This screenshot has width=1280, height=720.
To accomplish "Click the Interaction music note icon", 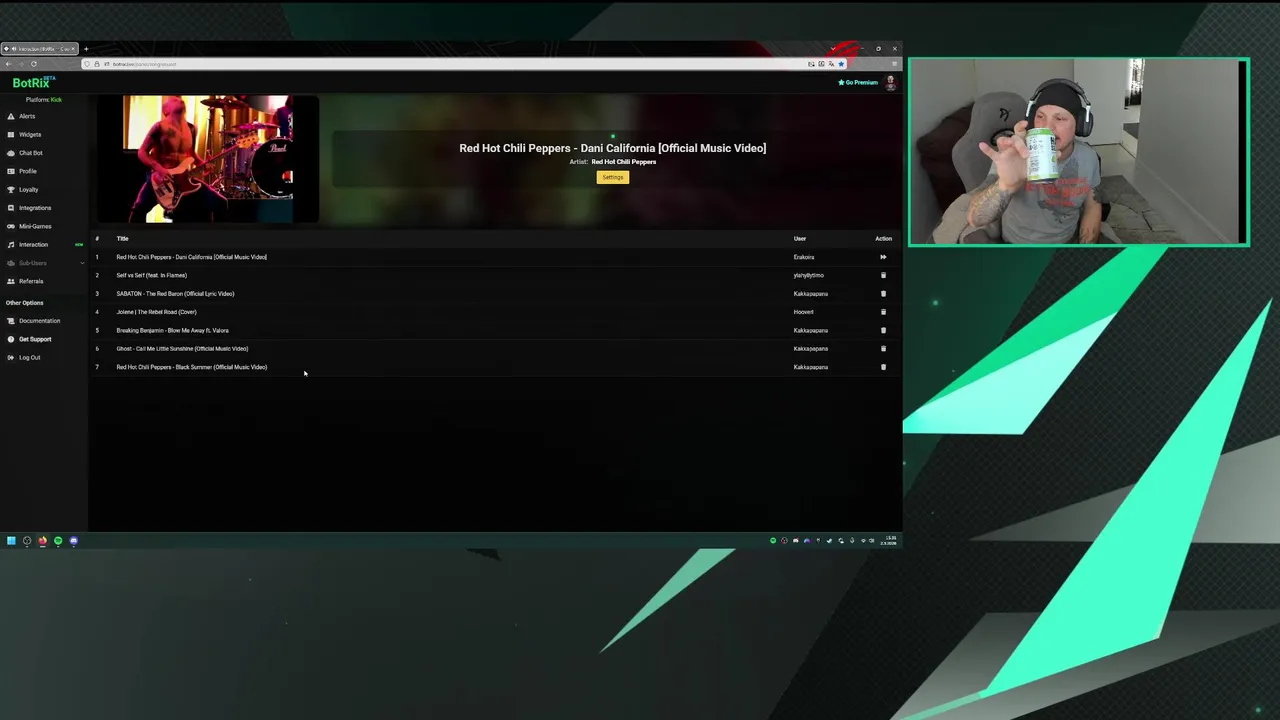I will 11,244.
